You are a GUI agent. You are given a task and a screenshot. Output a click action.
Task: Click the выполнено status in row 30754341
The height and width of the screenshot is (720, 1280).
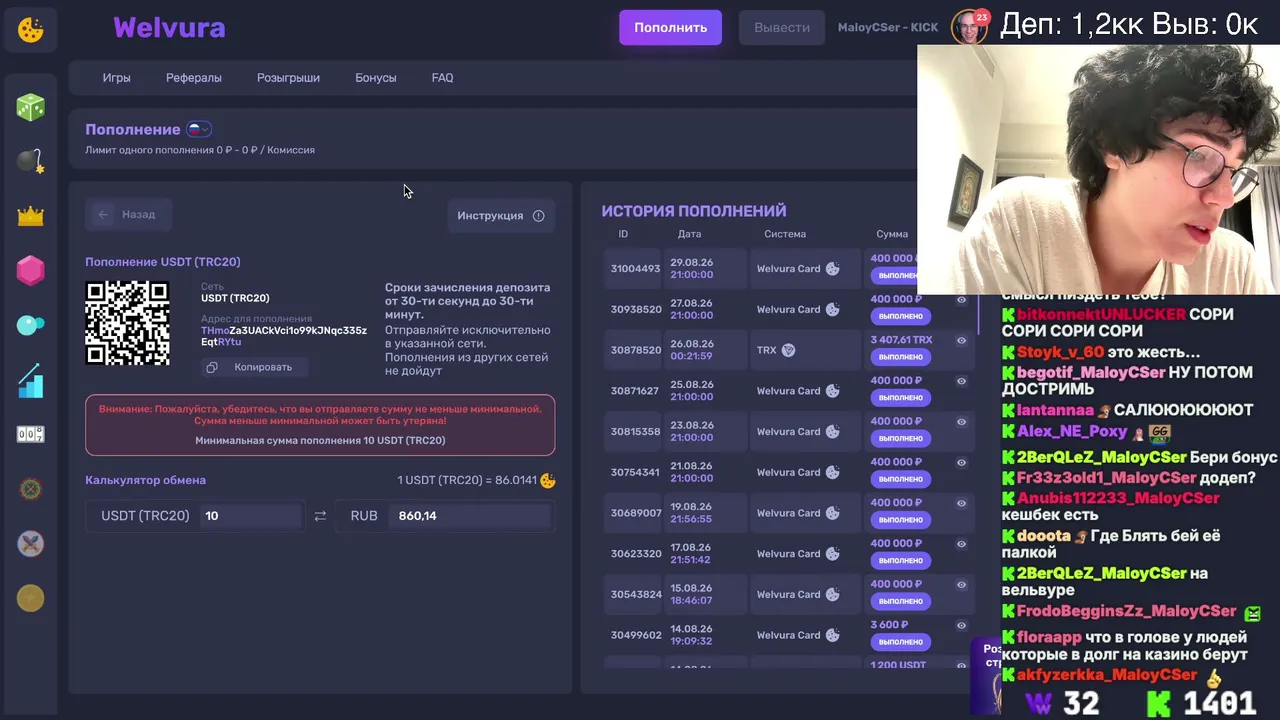click(900, 479)
